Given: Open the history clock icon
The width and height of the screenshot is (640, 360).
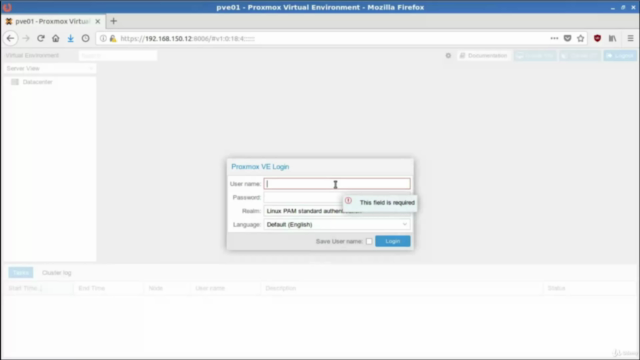Looking at the screenshot, I should pyautogui.click(x=85, y=38).
